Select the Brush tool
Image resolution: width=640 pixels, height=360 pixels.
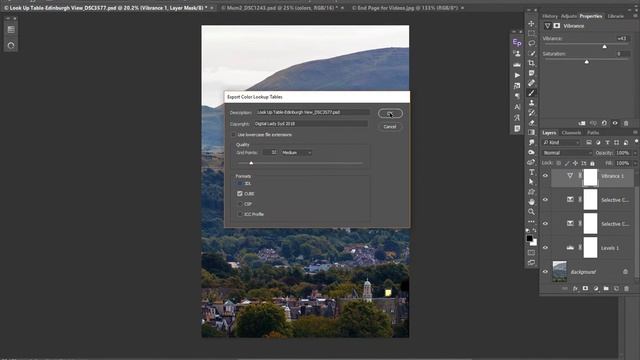pos(531,93)
